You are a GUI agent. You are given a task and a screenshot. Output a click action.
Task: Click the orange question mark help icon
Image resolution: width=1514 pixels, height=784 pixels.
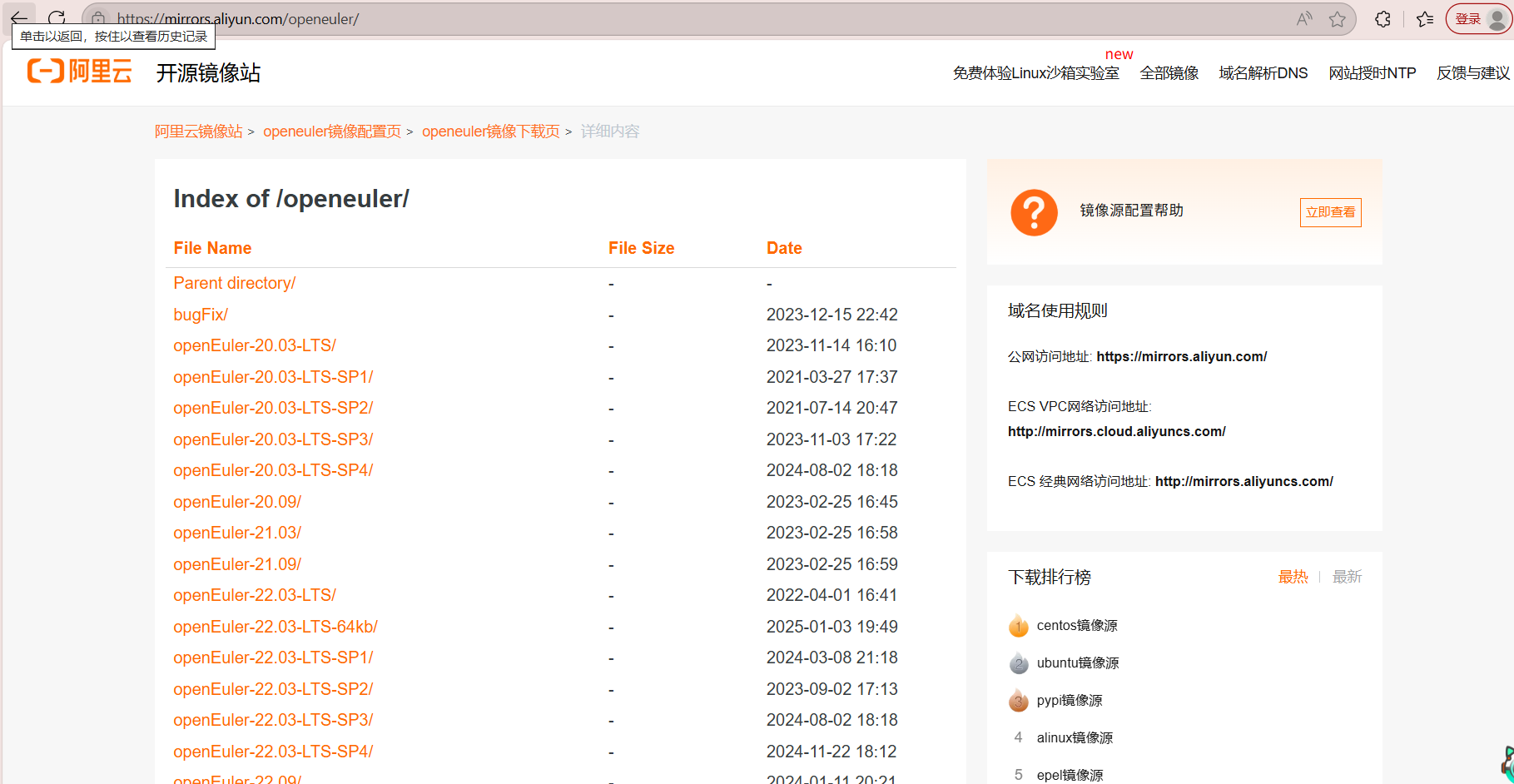[x=1034, y=212]
